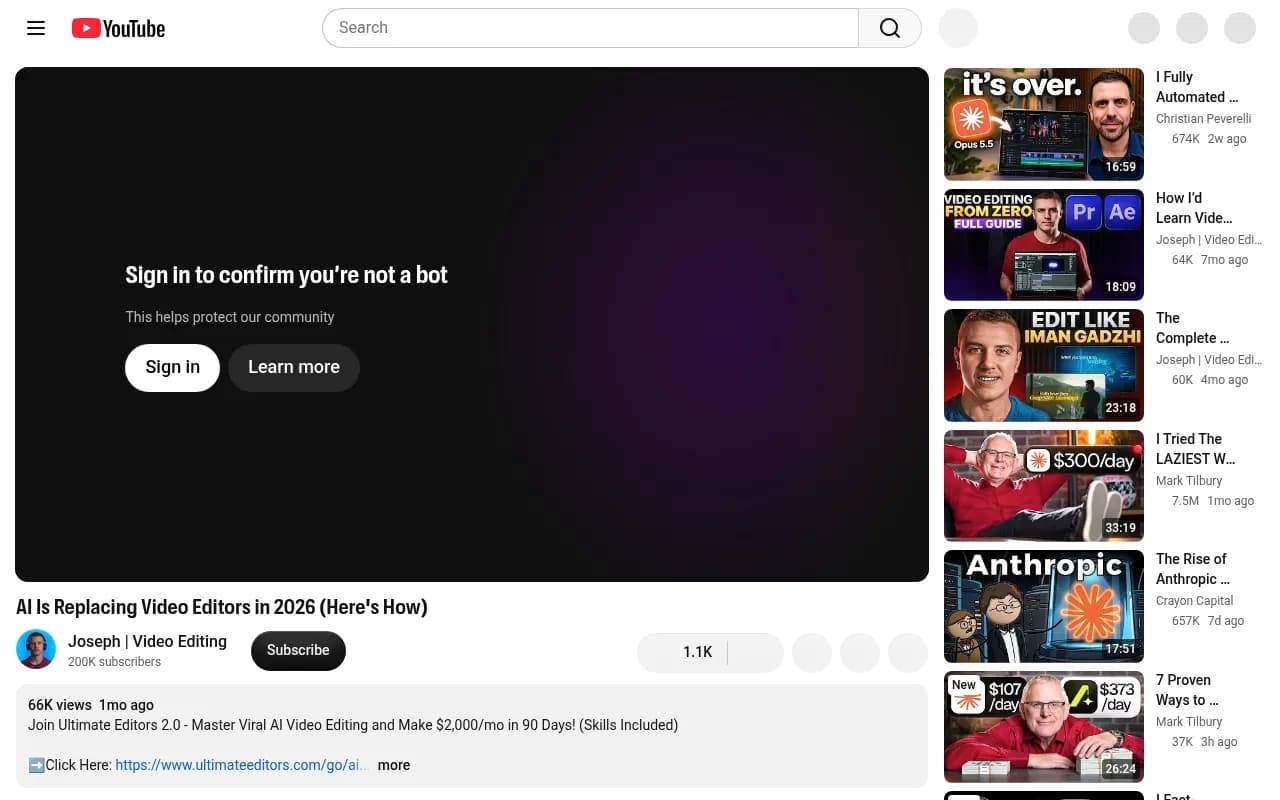Click Crayon Capital channel name
The image size is (1280, 800).
point(1194,601)
